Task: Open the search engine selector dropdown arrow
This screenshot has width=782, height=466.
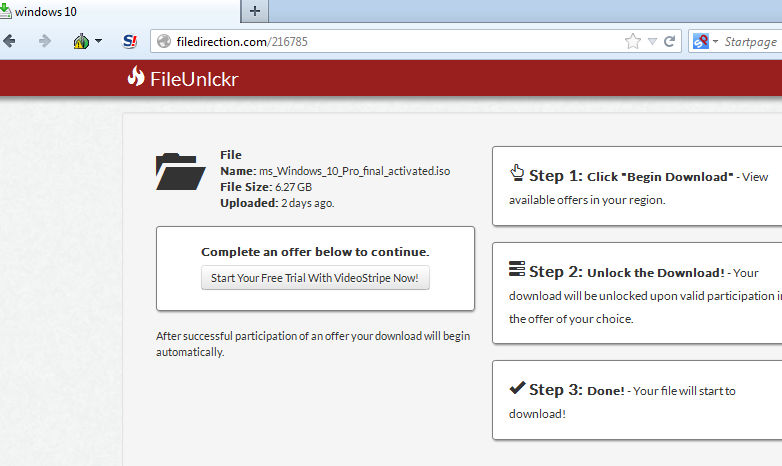Action: (715, 41)
